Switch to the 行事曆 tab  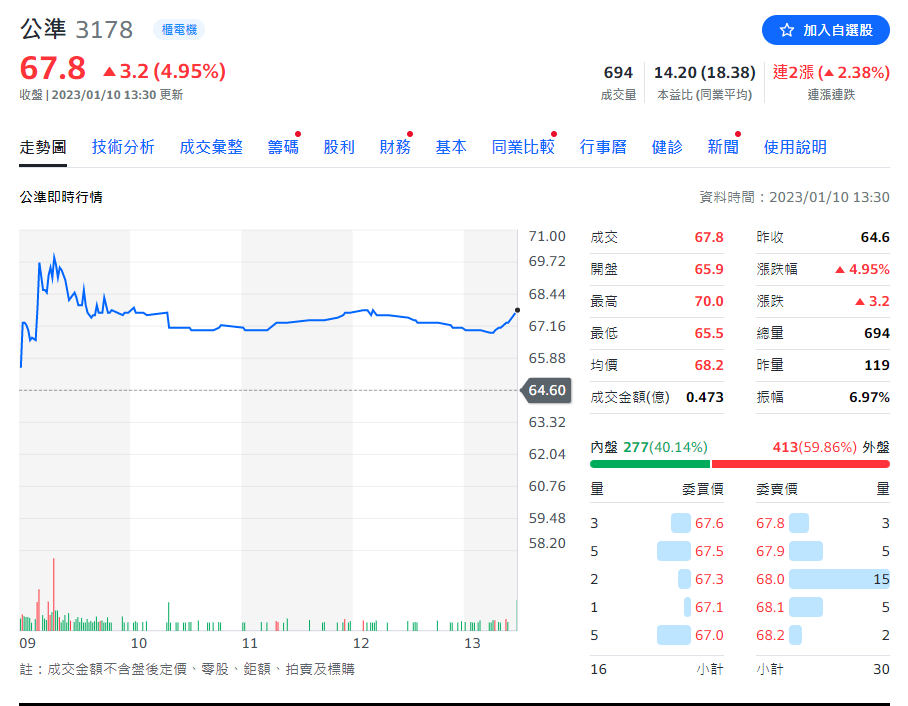point(603,147)
